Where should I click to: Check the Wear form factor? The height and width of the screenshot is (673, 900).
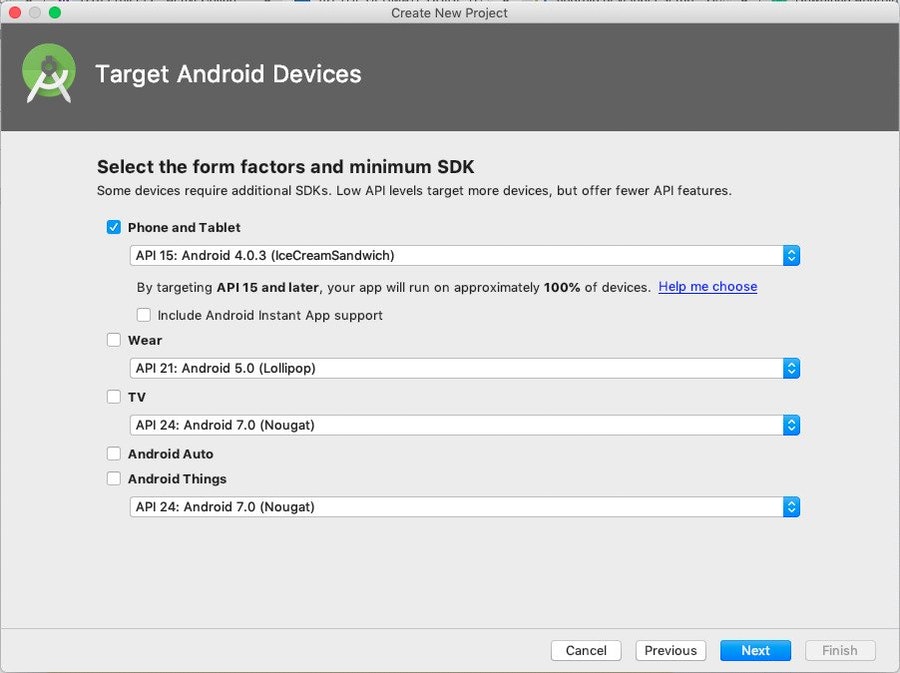point(113,340)
